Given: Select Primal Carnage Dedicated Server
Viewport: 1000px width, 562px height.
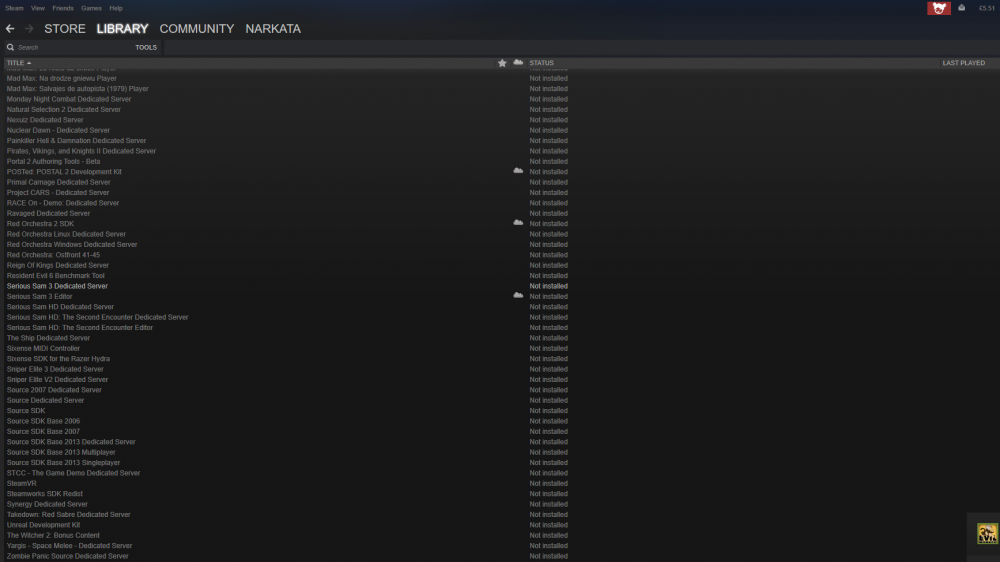Looking at the screenshot, I should 59,182.
